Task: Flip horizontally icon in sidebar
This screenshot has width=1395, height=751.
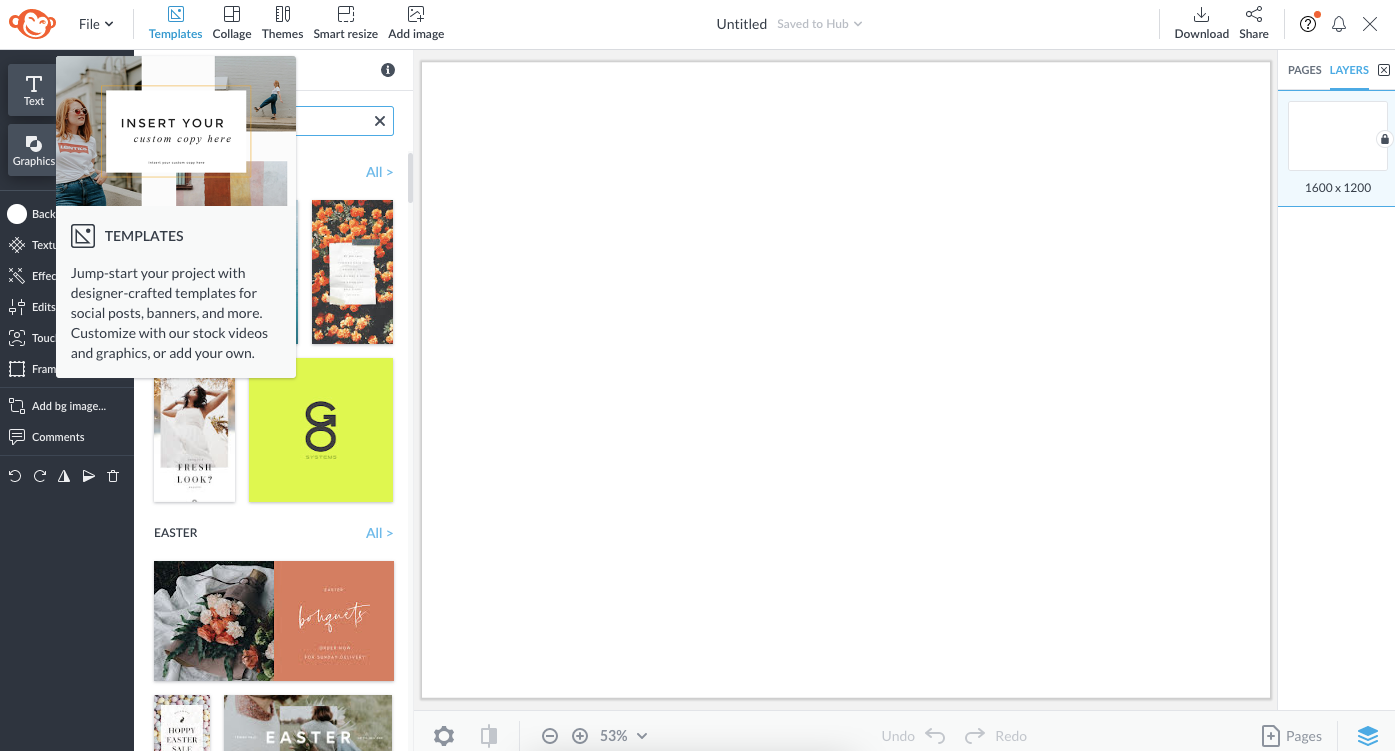Action: (64, 476)
